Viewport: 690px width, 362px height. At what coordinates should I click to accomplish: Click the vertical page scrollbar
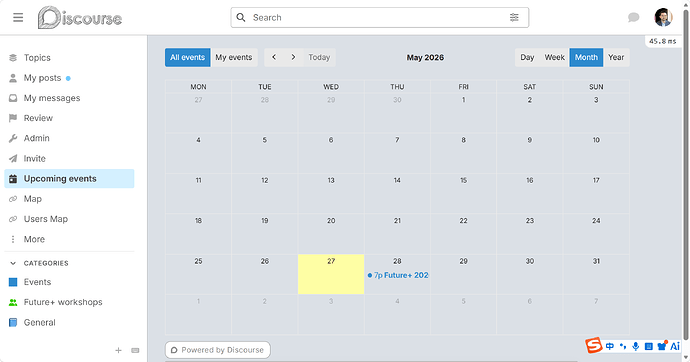(x=686, y=176)
